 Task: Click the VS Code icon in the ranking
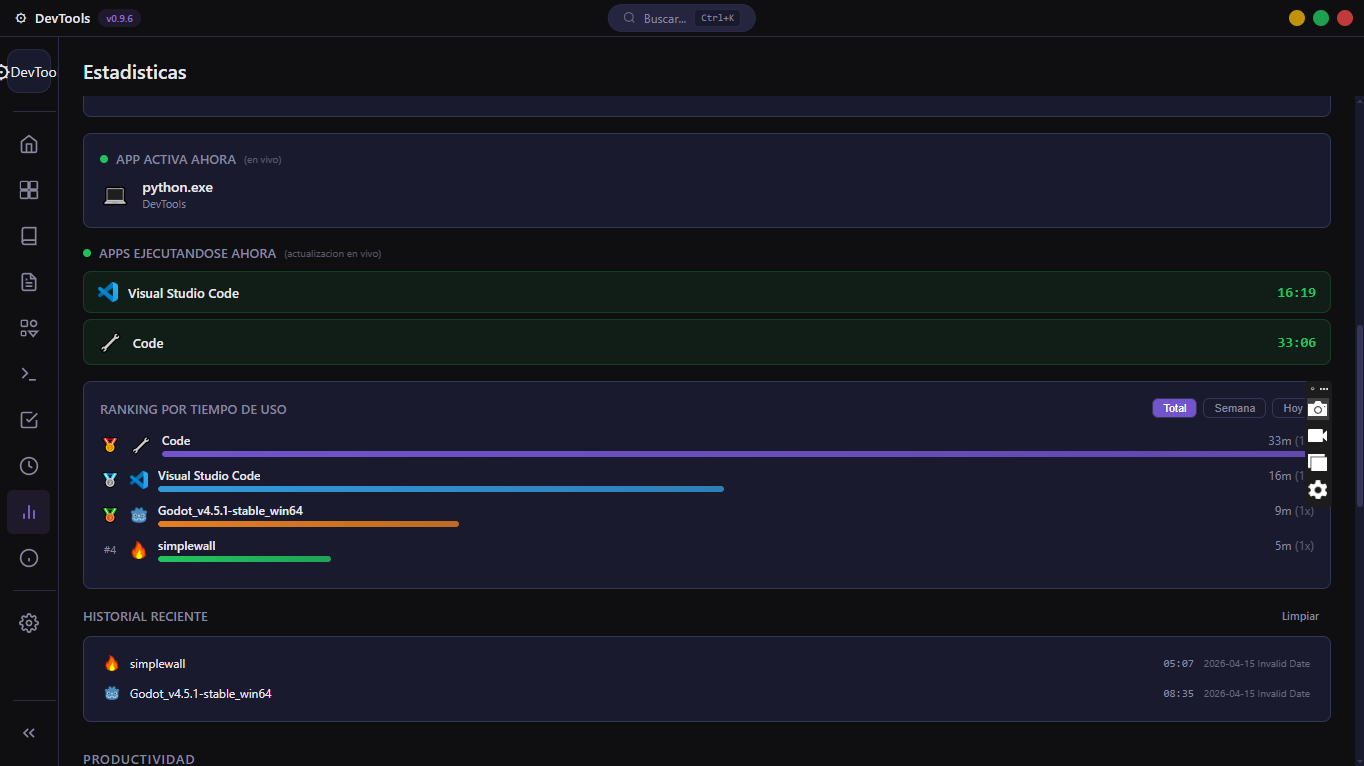coord(139,480)
